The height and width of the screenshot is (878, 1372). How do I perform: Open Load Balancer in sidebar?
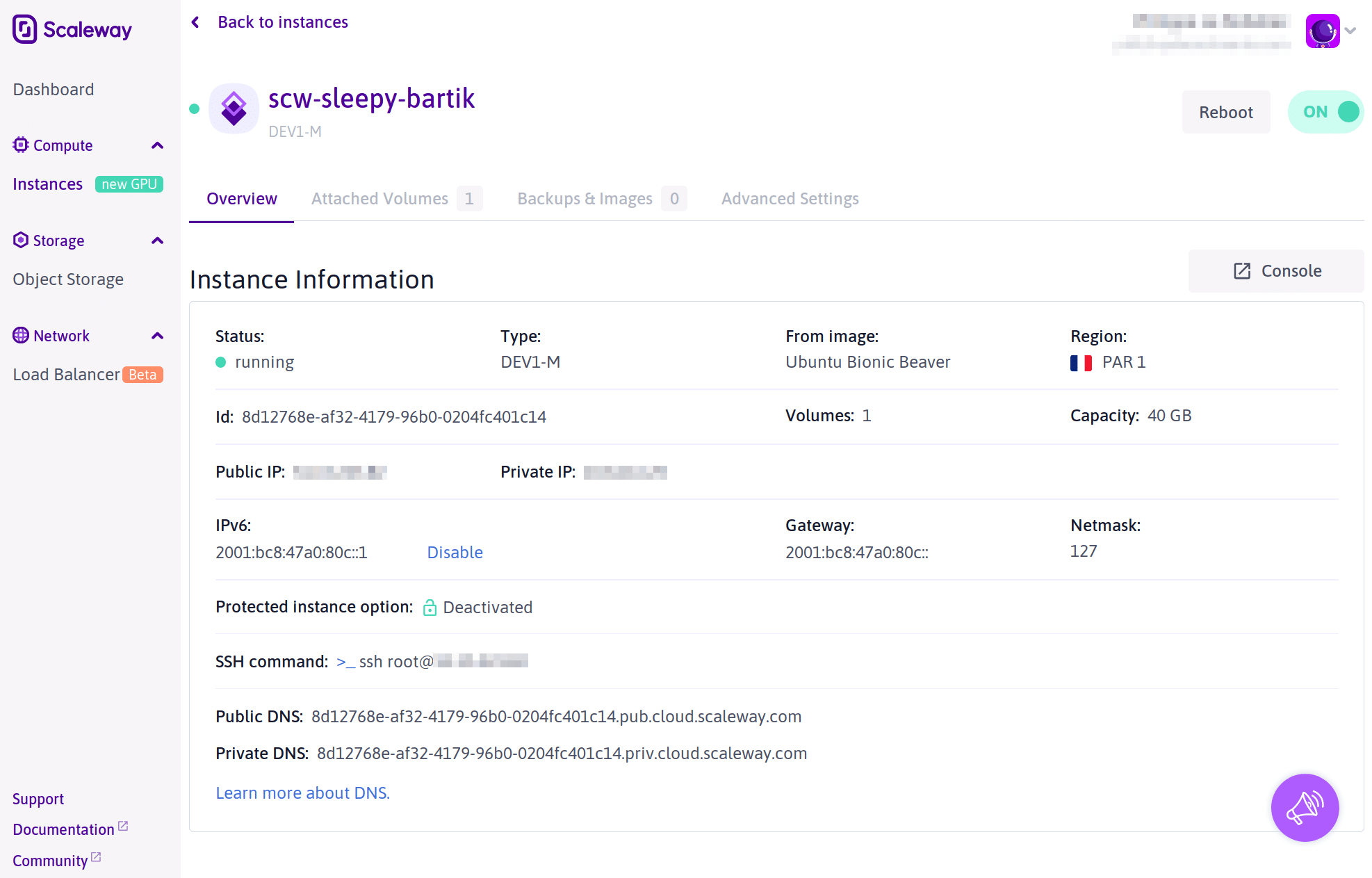66,375
